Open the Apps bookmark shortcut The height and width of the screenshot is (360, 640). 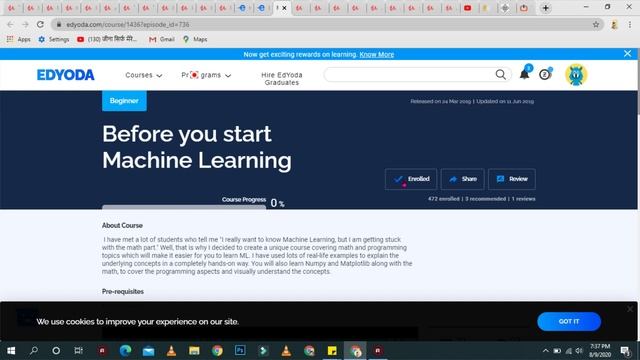pos(19,39)
